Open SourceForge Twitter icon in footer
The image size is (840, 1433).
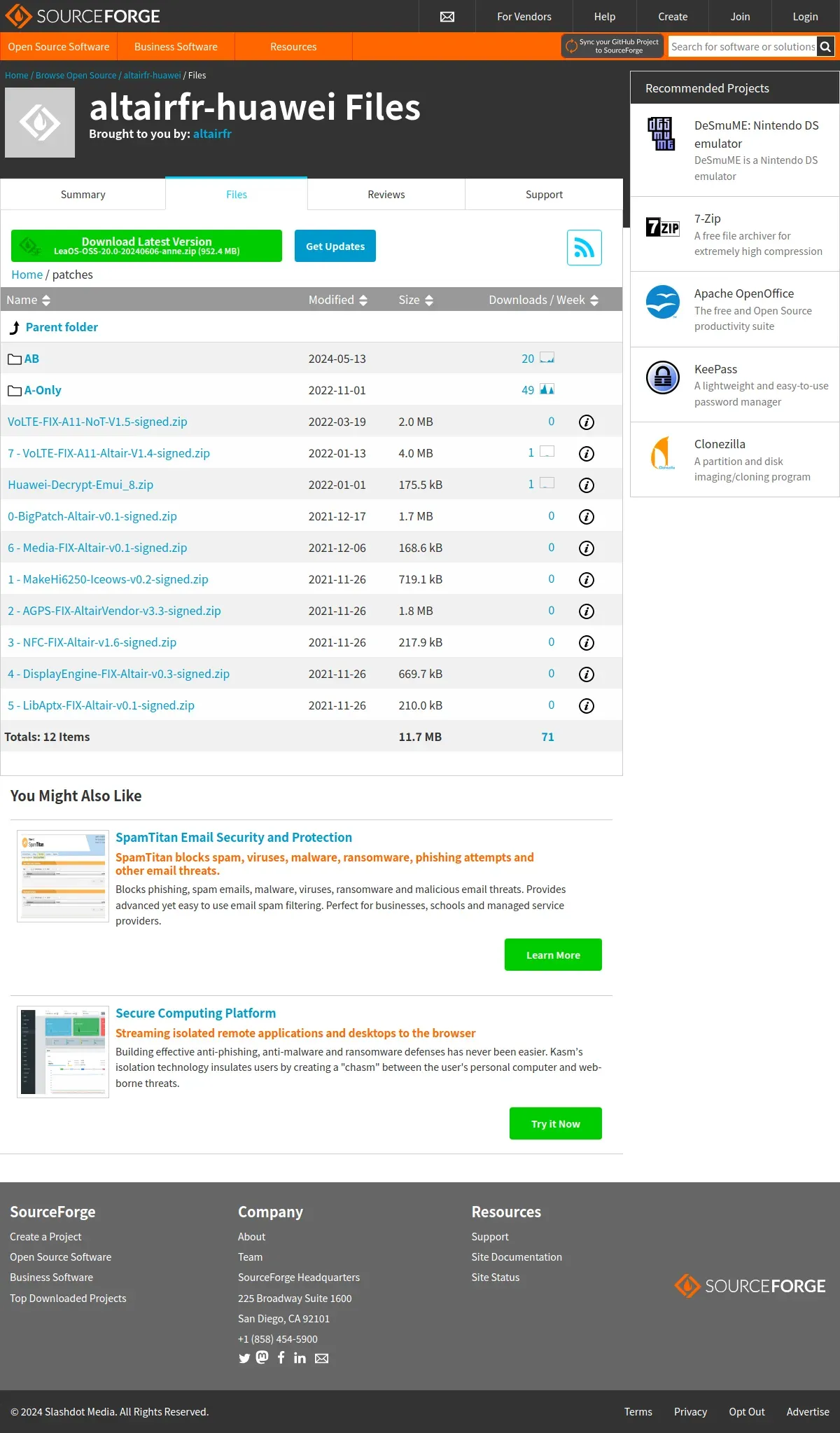pos(244,1358)
